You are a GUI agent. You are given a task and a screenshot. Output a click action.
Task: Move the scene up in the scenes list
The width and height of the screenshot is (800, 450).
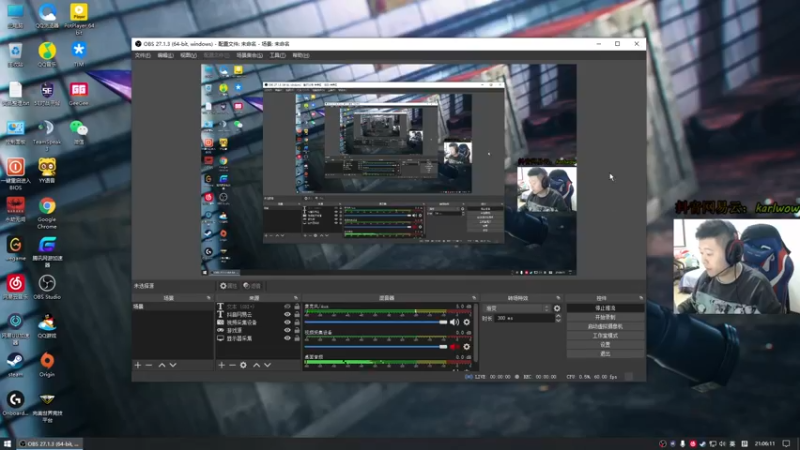pos(162,365)
